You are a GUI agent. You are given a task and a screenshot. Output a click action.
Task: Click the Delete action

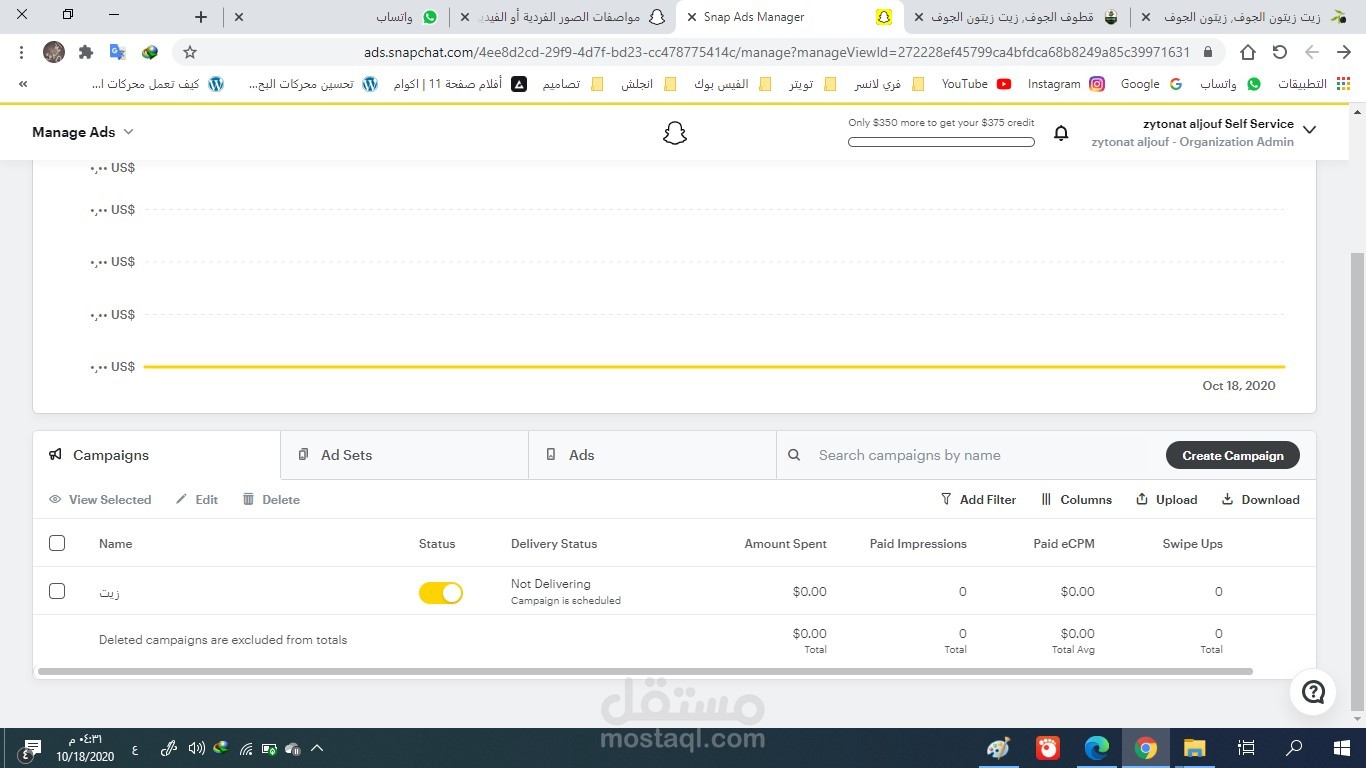[x=271, y=499]
